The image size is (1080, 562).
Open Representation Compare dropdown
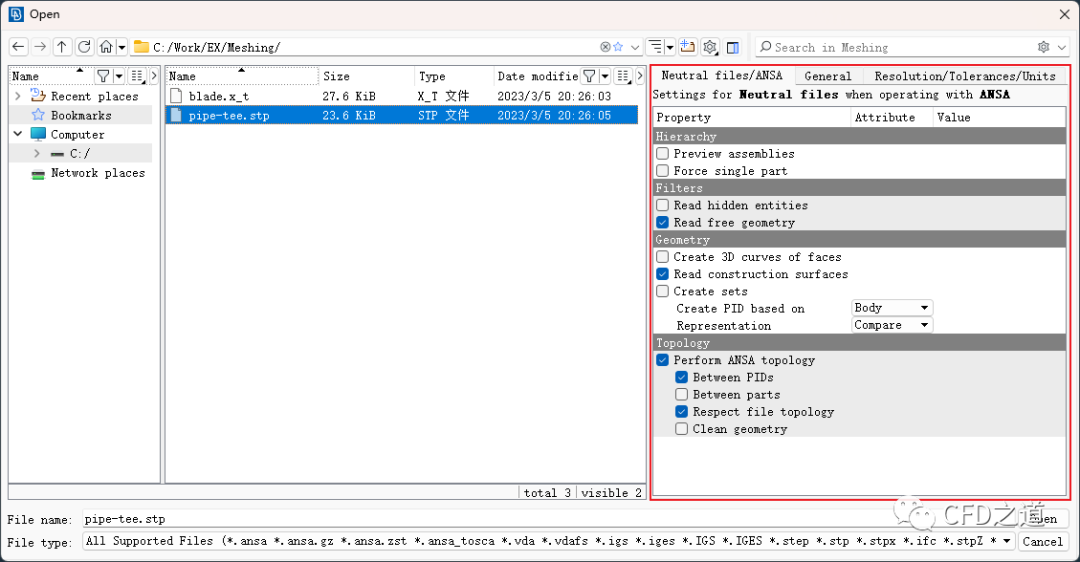893,324
